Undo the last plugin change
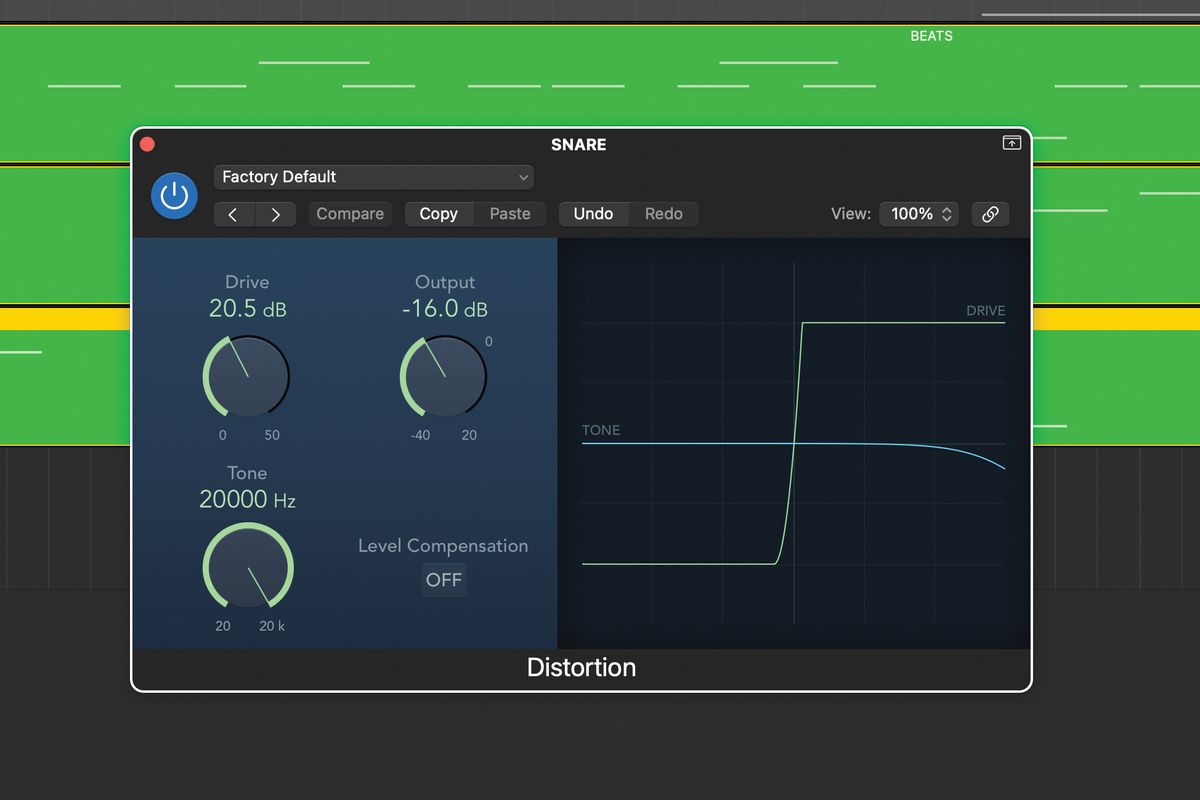This screenshot has height=800, width=1200. pyautogui.click(x=593, y=213)
